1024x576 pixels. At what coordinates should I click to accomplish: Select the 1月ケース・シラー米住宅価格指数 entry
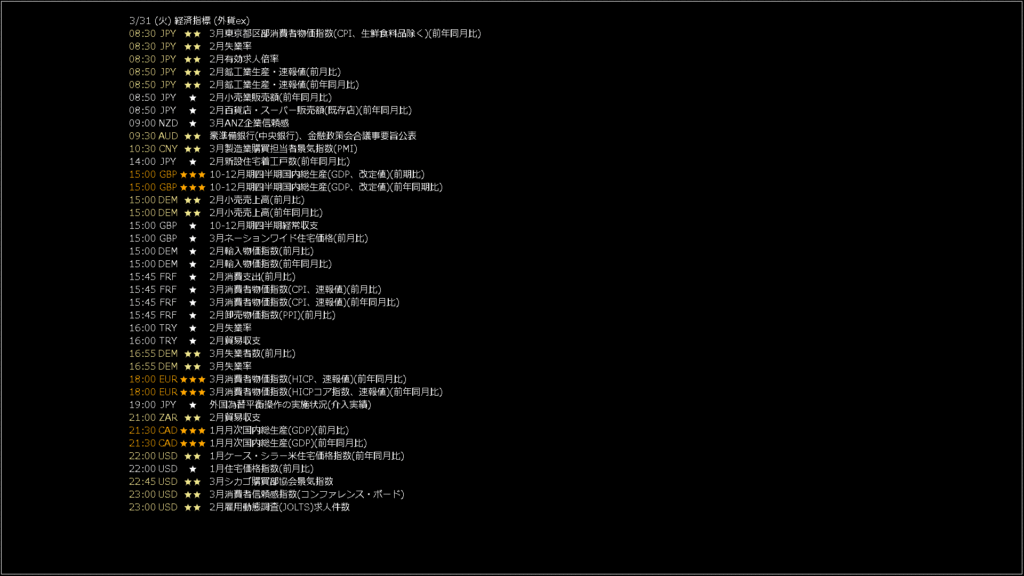coord(307,456)
